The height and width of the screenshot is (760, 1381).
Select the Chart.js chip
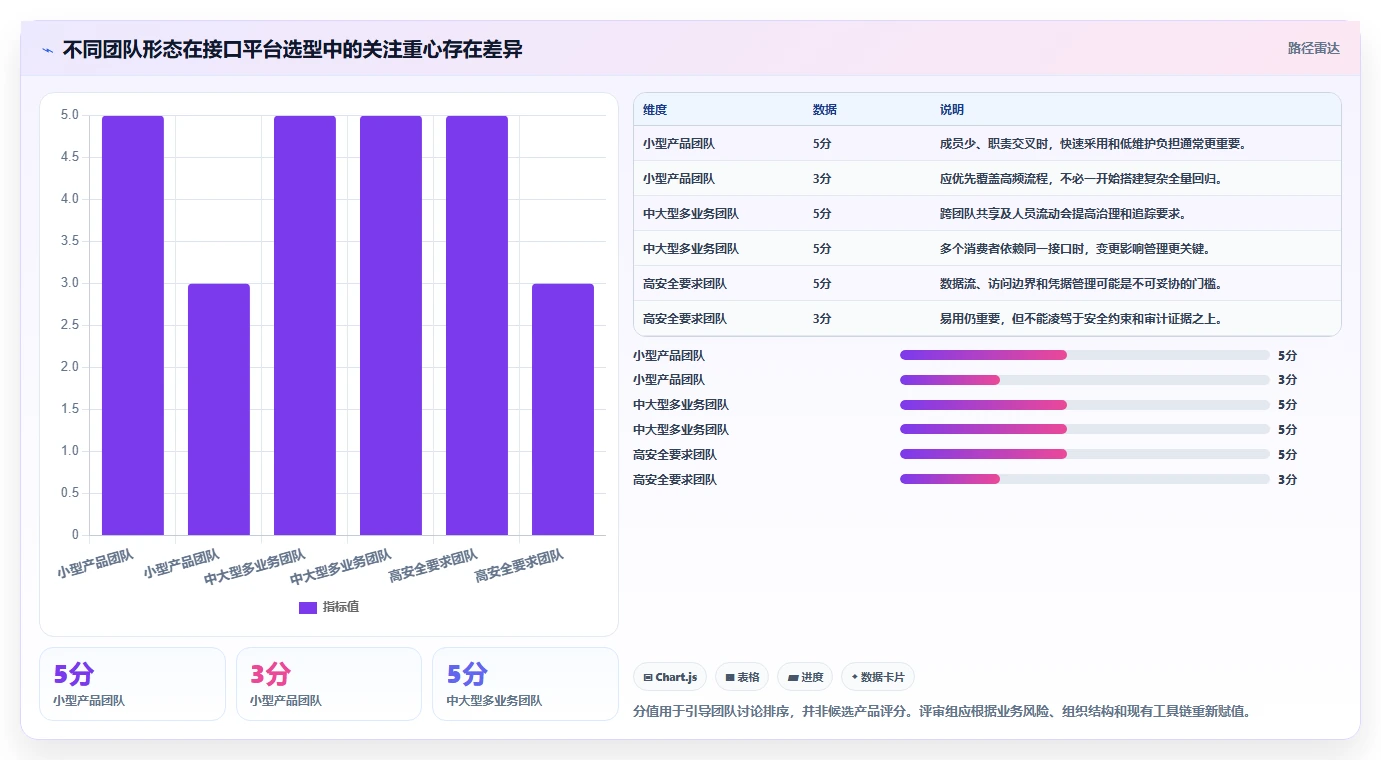[670, 677]
